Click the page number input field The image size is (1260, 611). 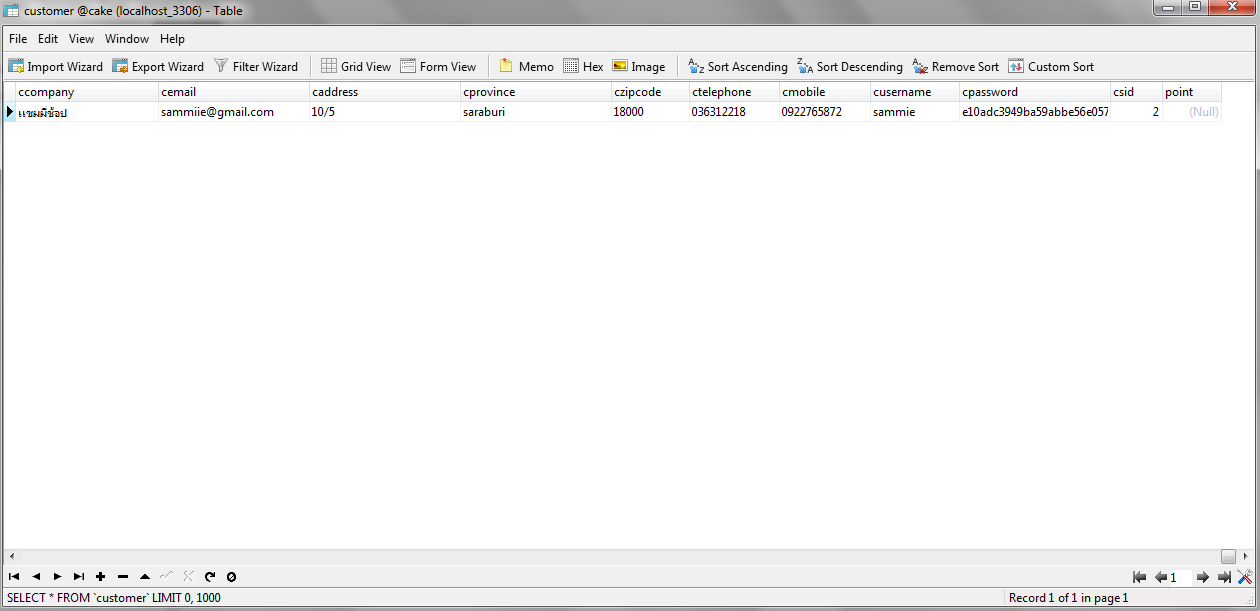(x=1181, y=577)
